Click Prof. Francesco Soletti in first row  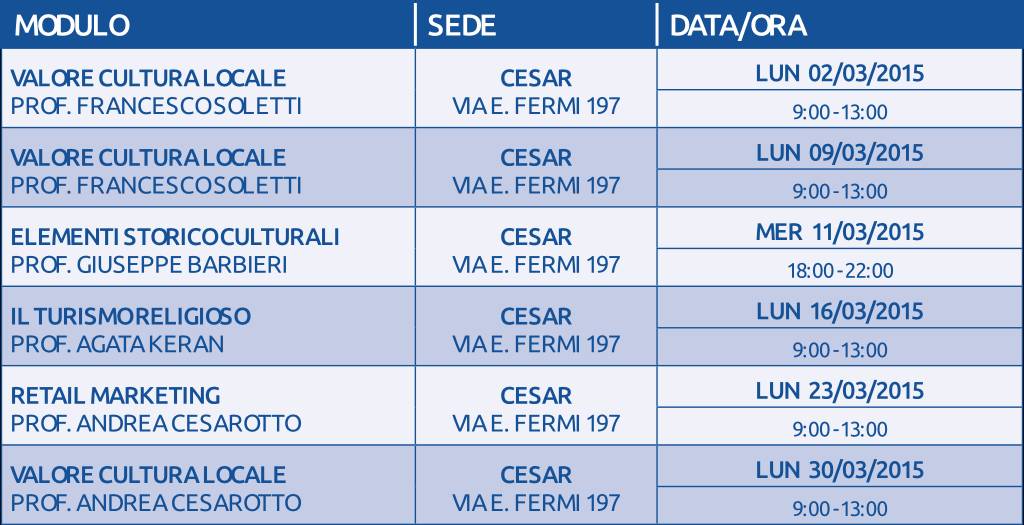pos(156,106)
